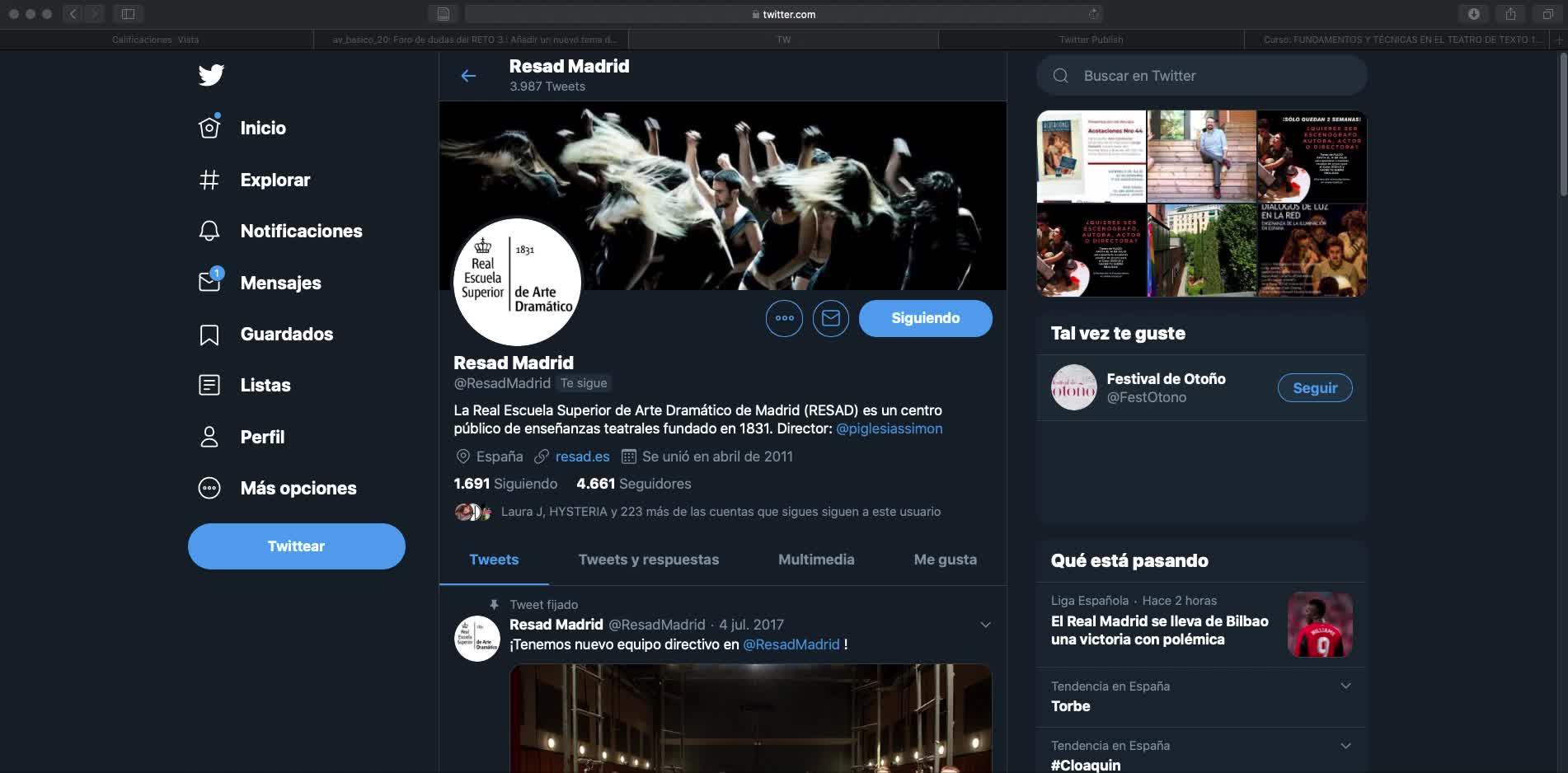The width and height of the screenshot is (1568, 773).
Task: Open a new Safari tab with plus
Action: pos(1559,40)
